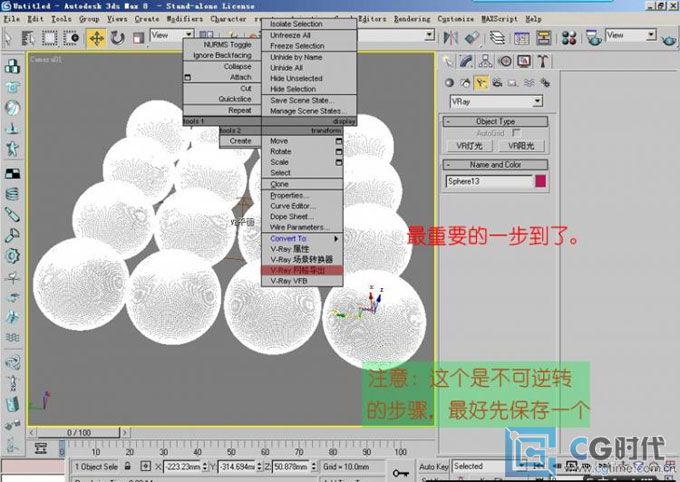
Task: Collapse the Object Type rollout
Action: coord(495,121)
